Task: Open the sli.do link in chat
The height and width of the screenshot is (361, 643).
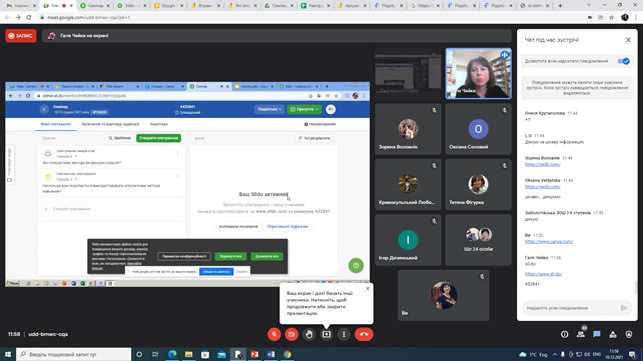Action: (x=543, y=274)
